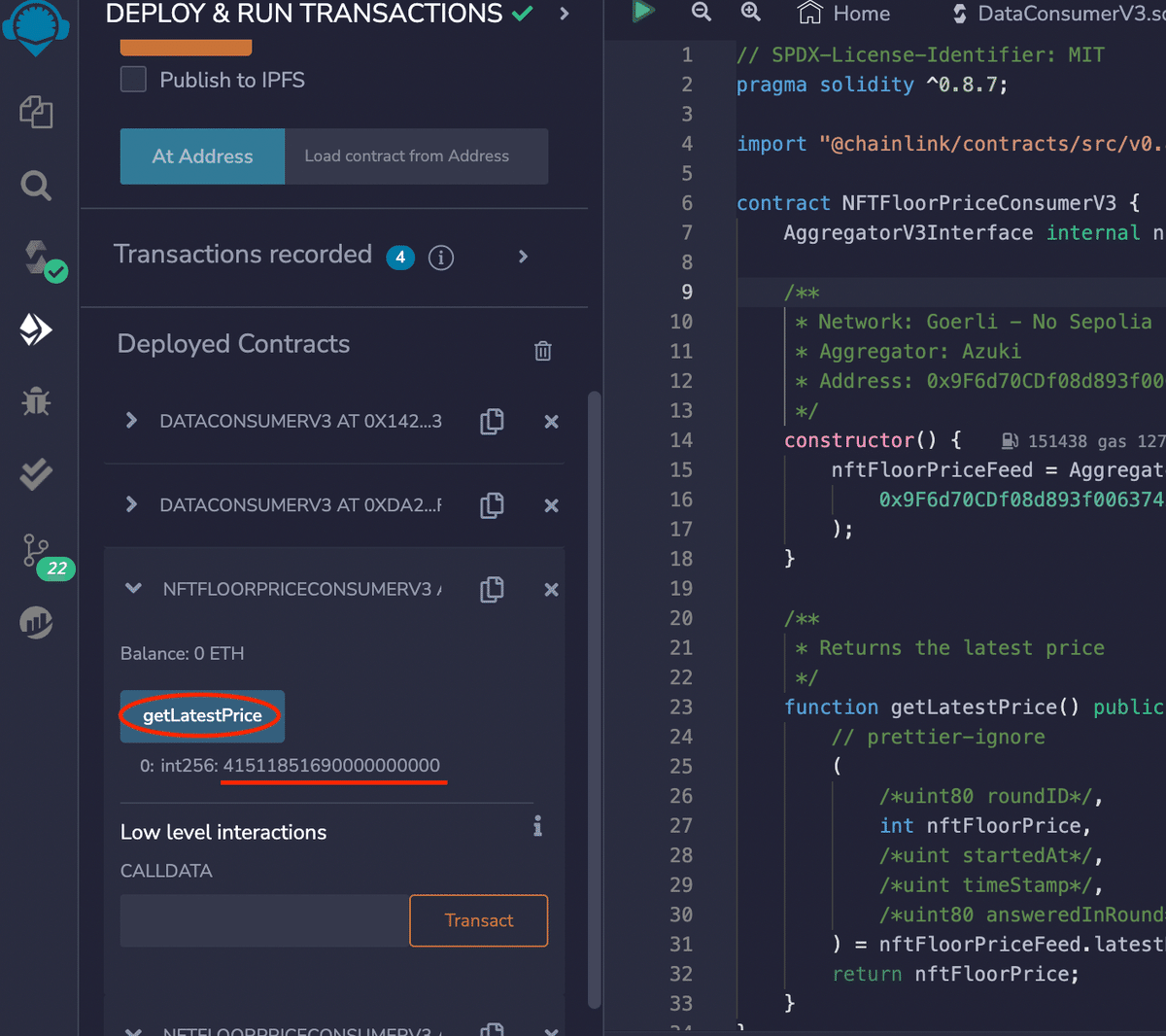This screenshot has height=1036, width=1166.
Task: Click the SPDX-License-Identifier comment line
Action: coord(920,54)
